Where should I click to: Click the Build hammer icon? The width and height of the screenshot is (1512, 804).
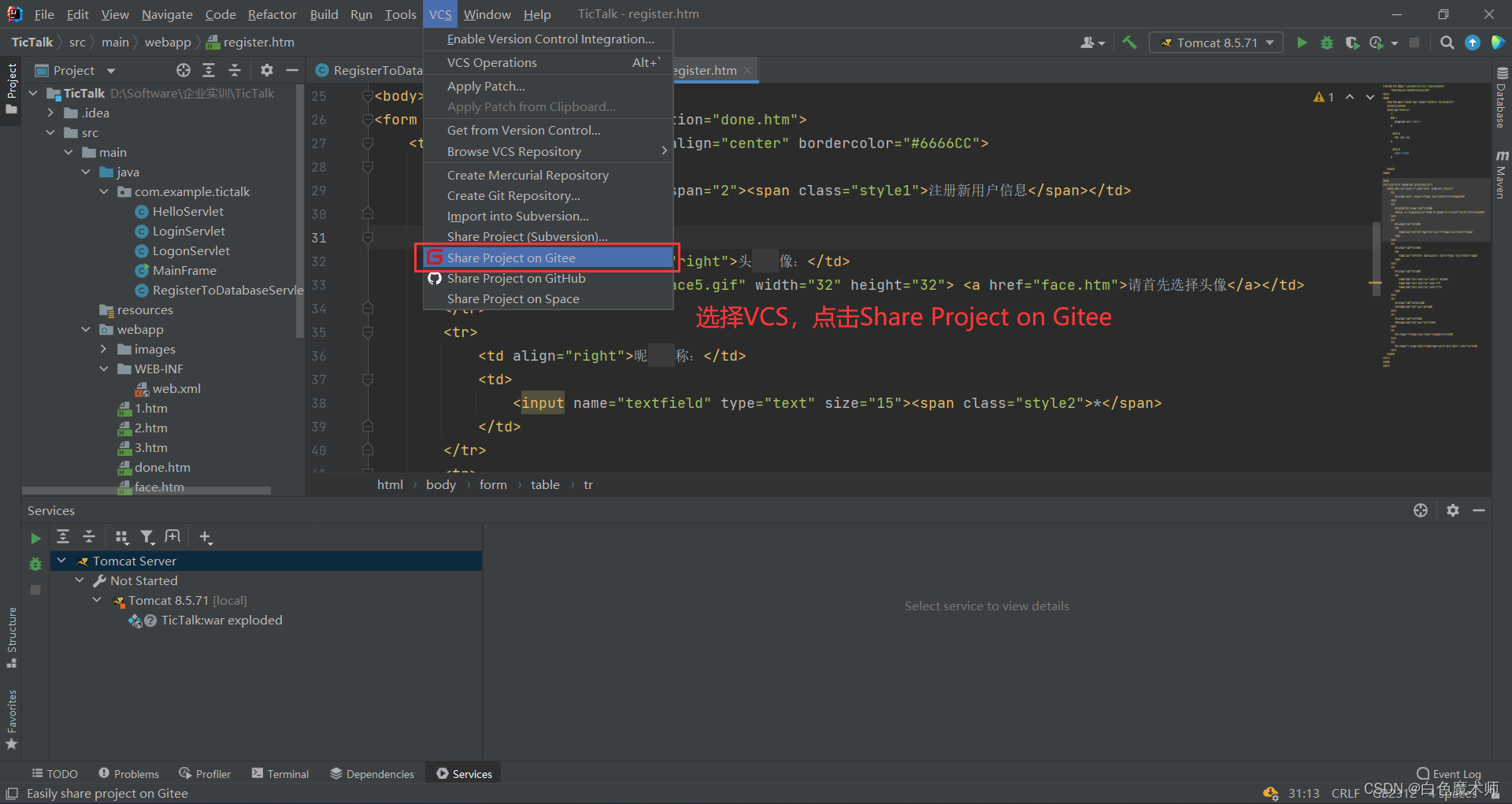coord(1129,43)
